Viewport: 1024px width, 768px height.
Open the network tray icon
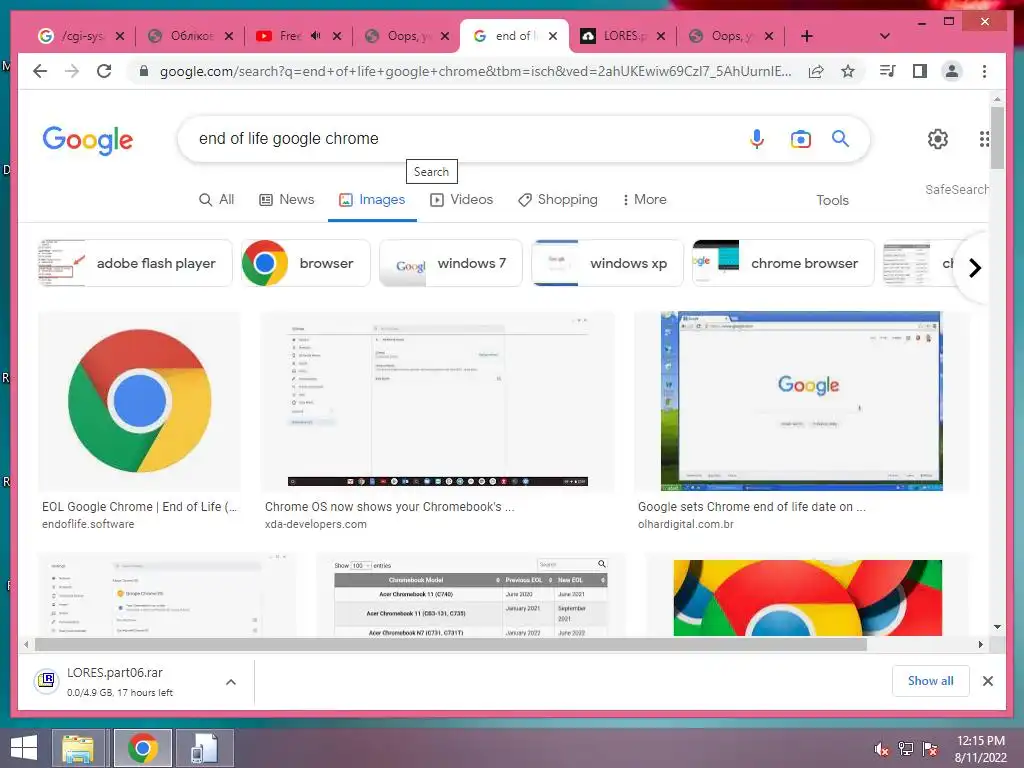906,749
